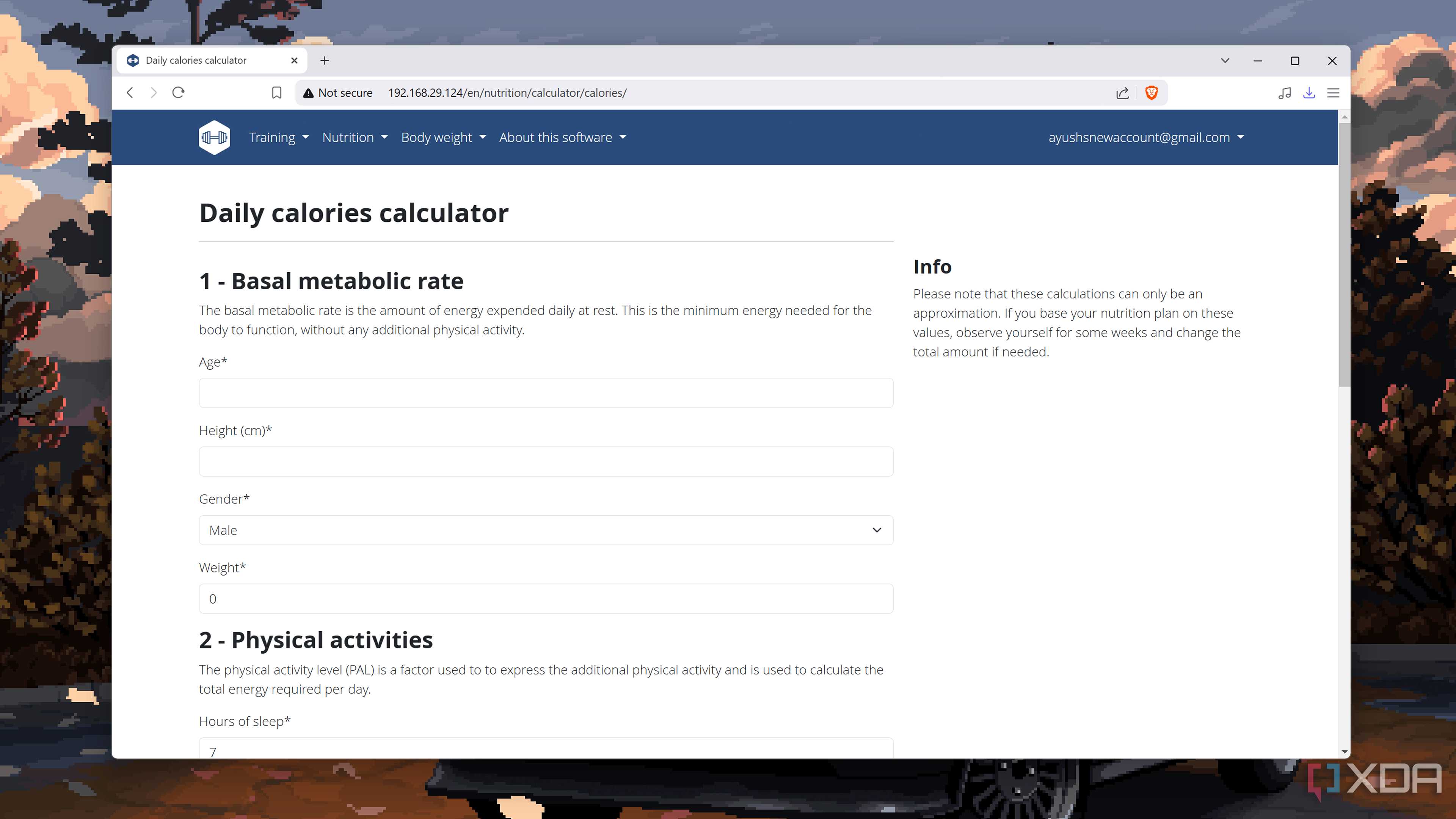The width and height of the screenshot is (1456, 819).
Task: Maximize the browser window
Action: (x=1295, y=61)
